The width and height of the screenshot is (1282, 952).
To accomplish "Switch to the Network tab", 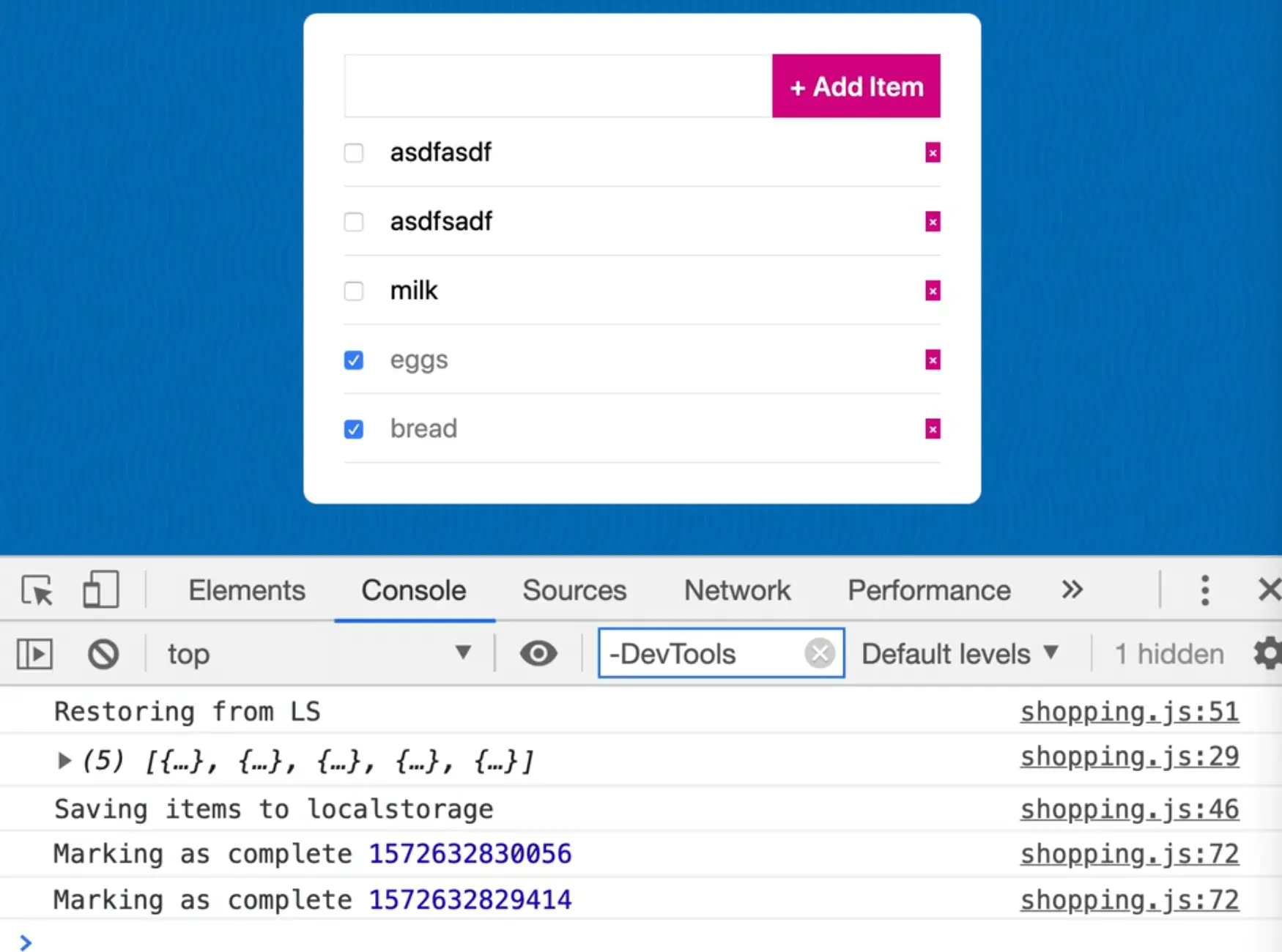I will click(737, 590).
